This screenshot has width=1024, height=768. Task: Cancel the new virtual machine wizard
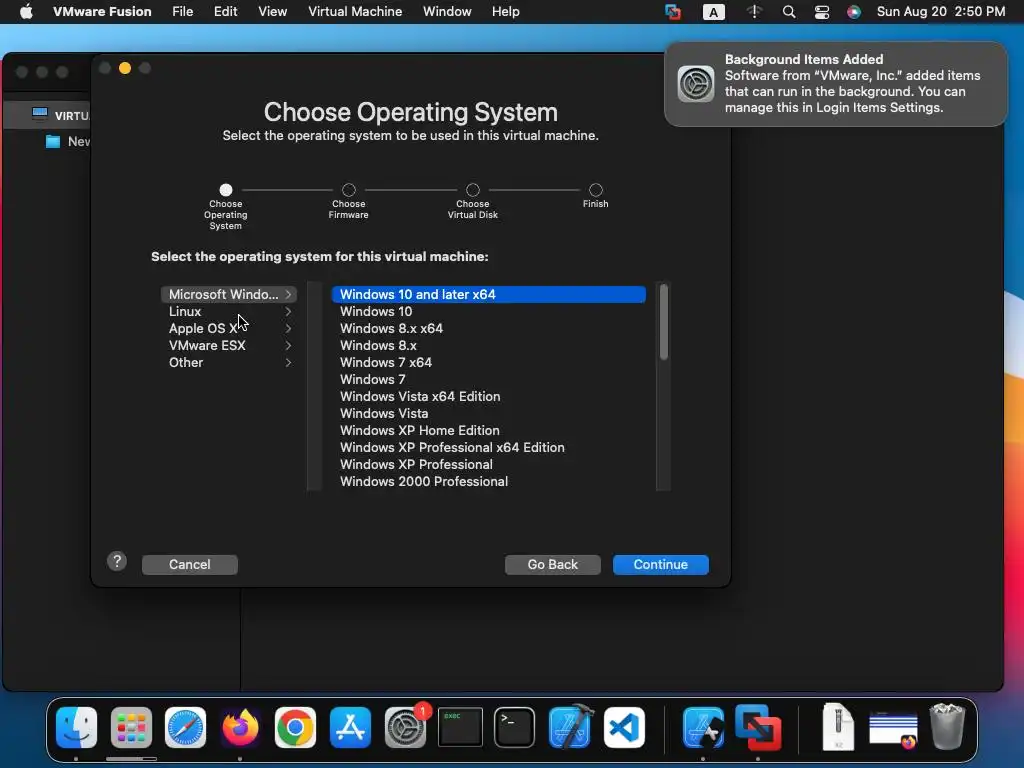click(x=189, y=564)
